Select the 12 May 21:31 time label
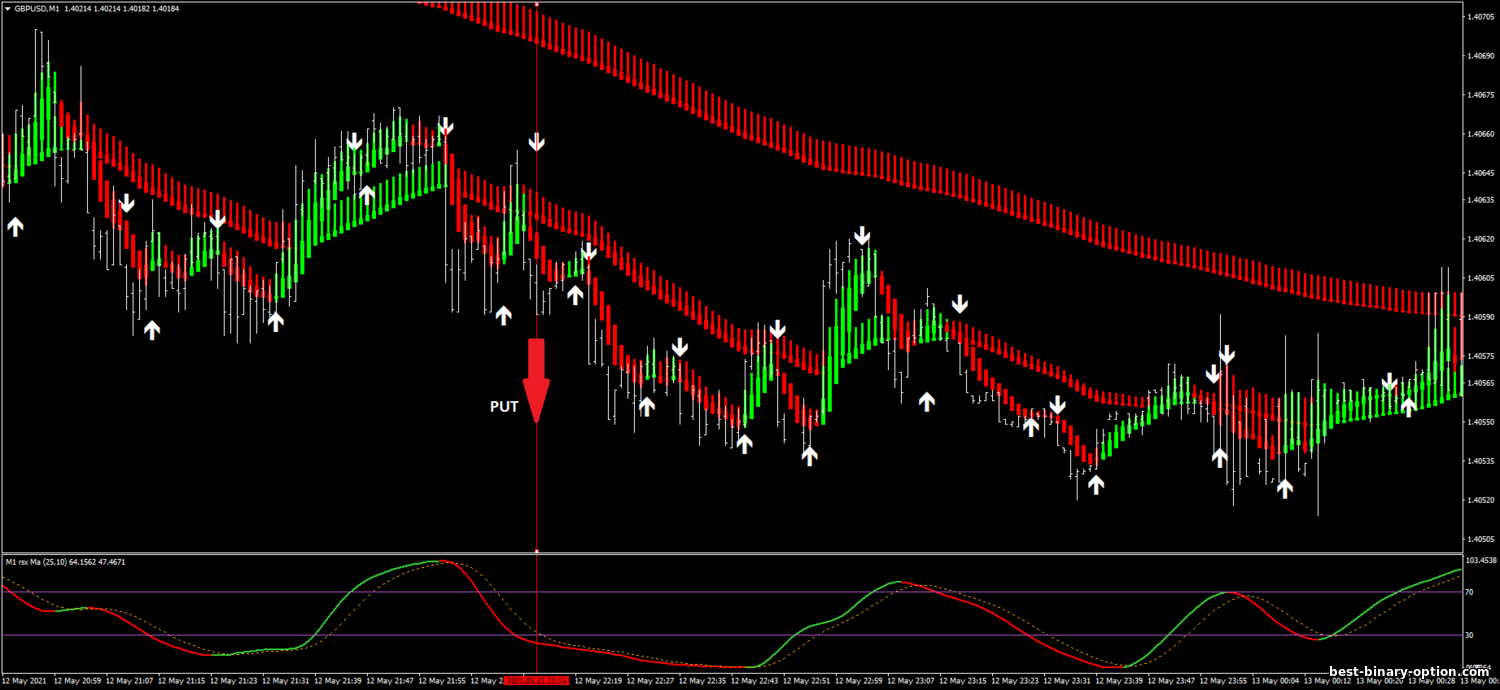Screen dimensions: 1500x690 click(x=287, y=681)
